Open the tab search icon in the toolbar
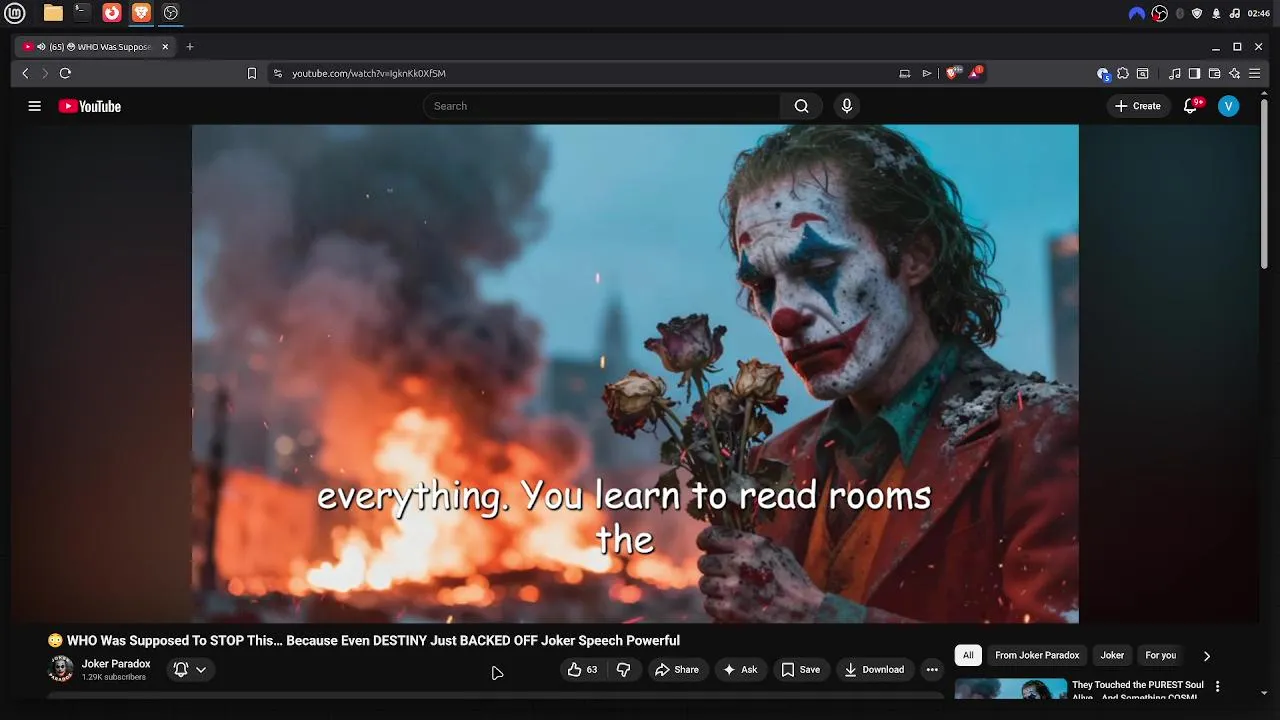 pyautogui.click(x=1143, y=73)
